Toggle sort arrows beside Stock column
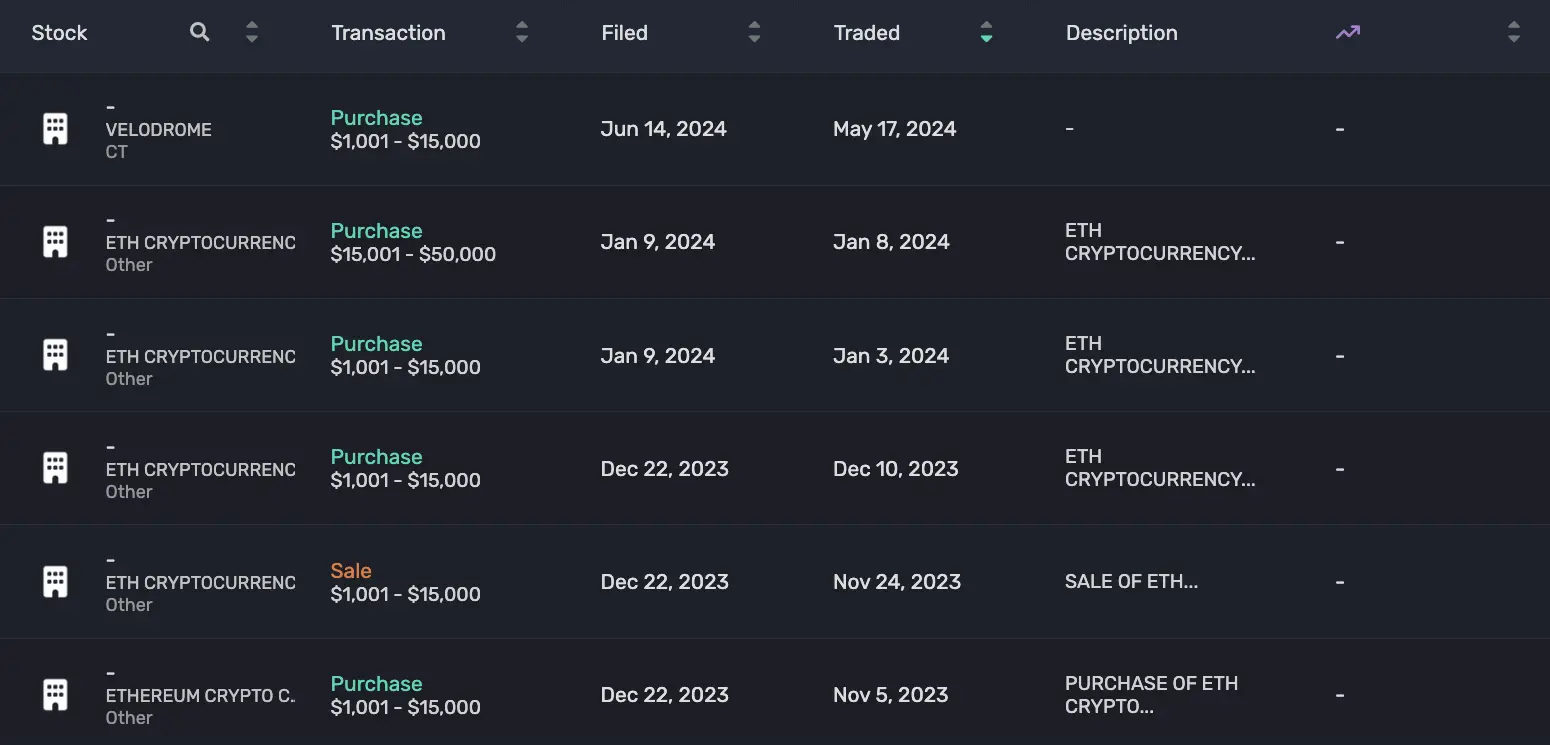This screenshot has width=1550, height=745. (252, 32)
